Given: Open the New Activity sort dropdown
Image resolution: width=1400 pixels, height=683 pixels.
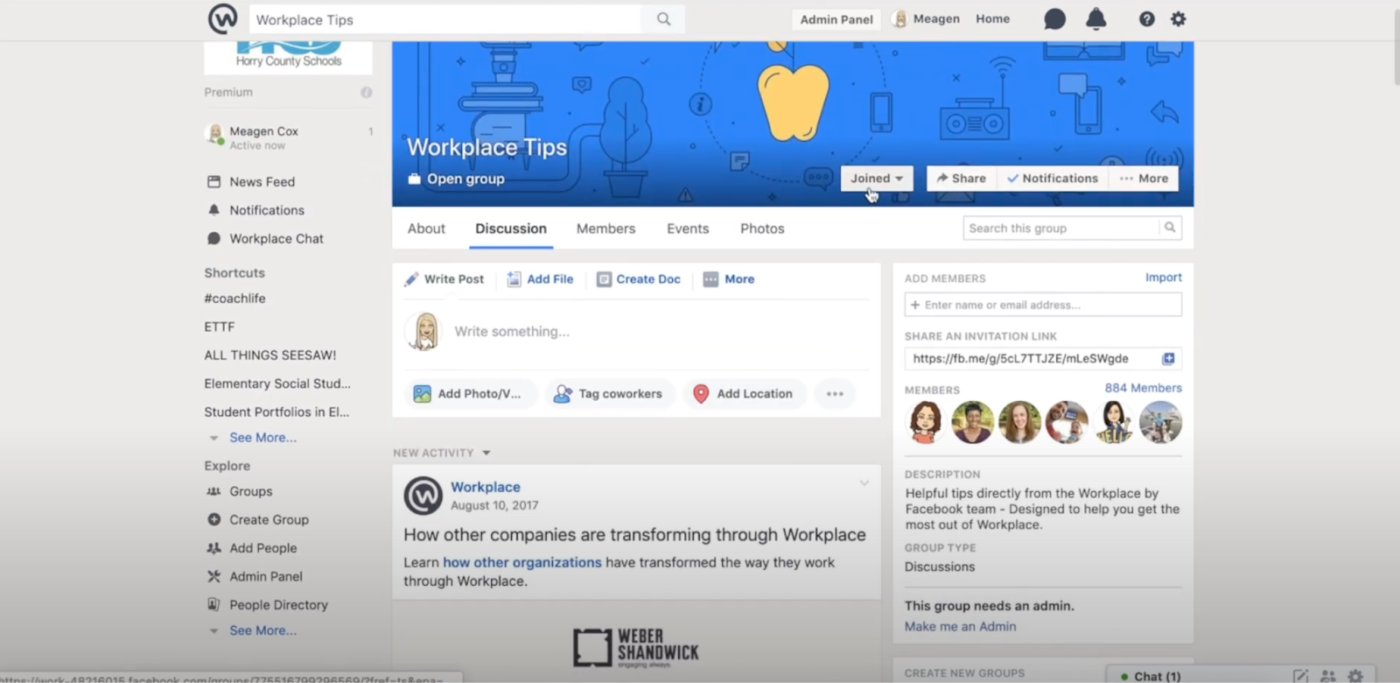Looking at the screenshot, I should (442, 453).
